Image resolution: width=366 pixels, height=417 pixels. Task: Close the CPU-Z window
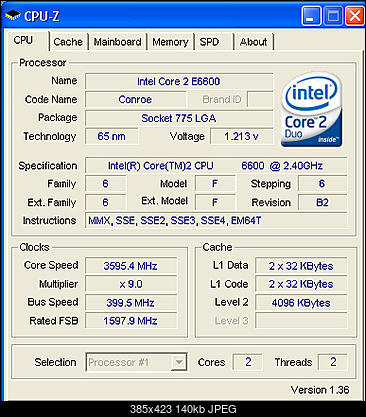coord(355,16)
